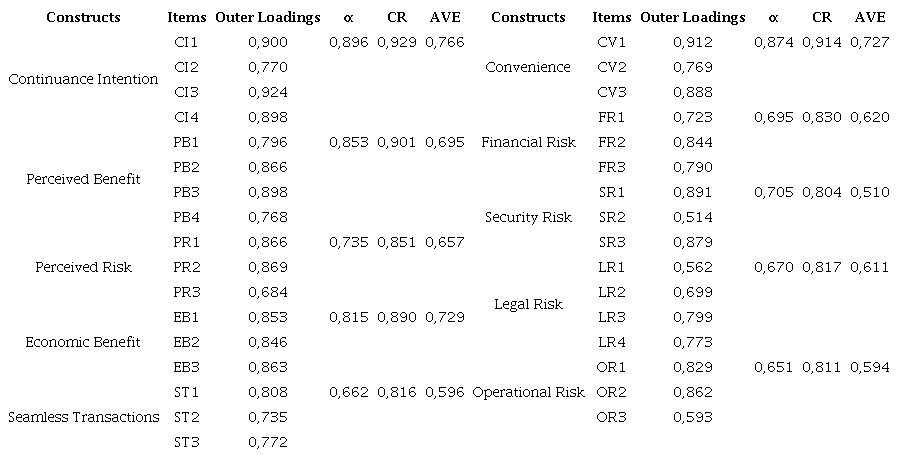Viewport: 898px width, 475px height.
Task: Select the Security Risk construct cell
Action: click(528, 217)
